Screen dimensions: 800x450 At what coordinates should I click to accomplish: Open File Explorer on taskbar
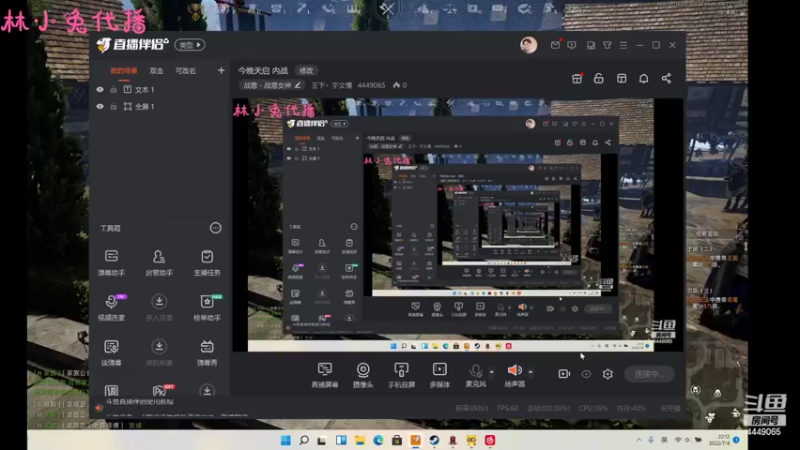click(360, 440)
